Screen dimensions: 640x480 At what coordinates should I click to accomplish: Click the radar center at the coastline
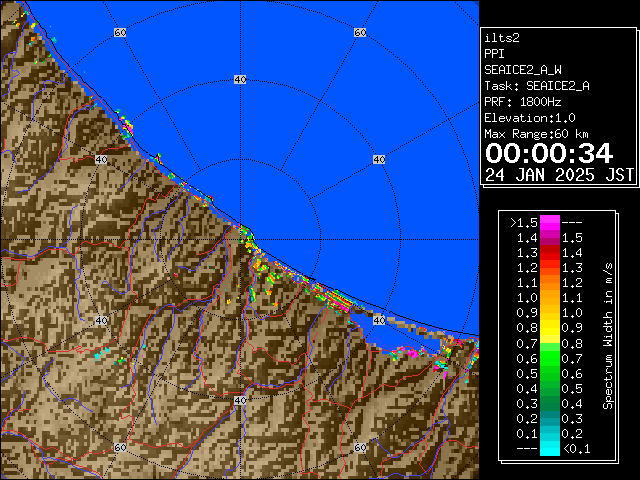tap(240, 240)
